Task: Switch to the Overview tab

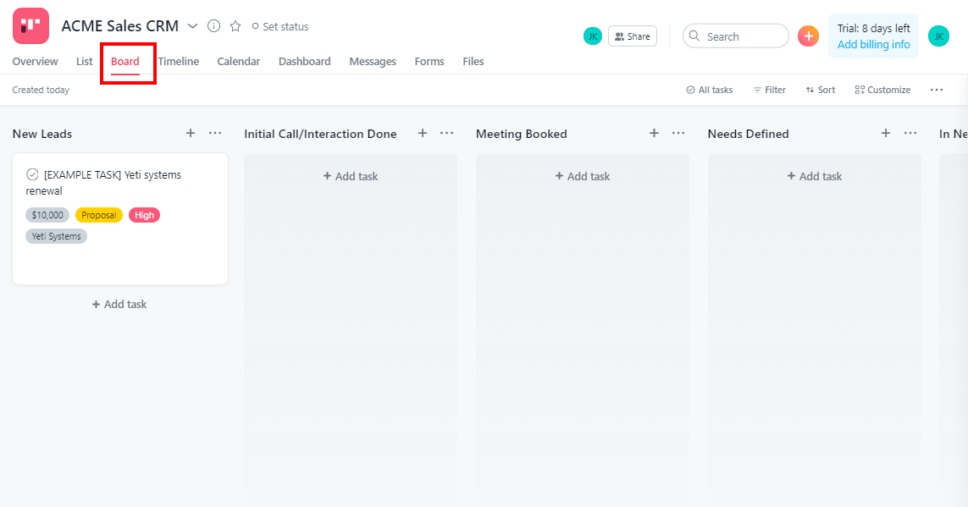Action: [35, 61]
